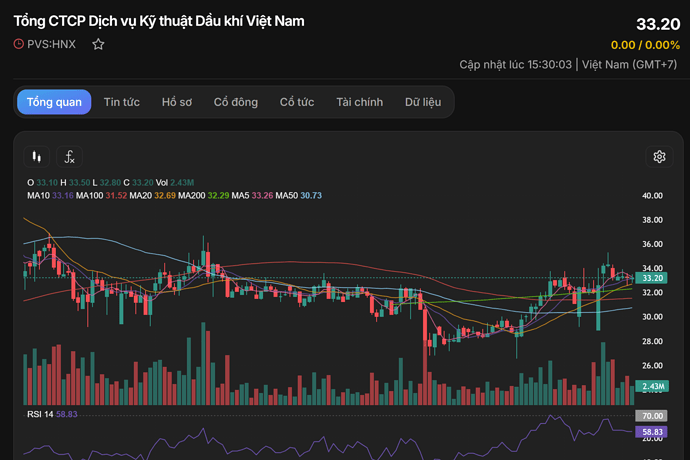Click the 58.83 RSI tag on axis

[x=651, y=432]
